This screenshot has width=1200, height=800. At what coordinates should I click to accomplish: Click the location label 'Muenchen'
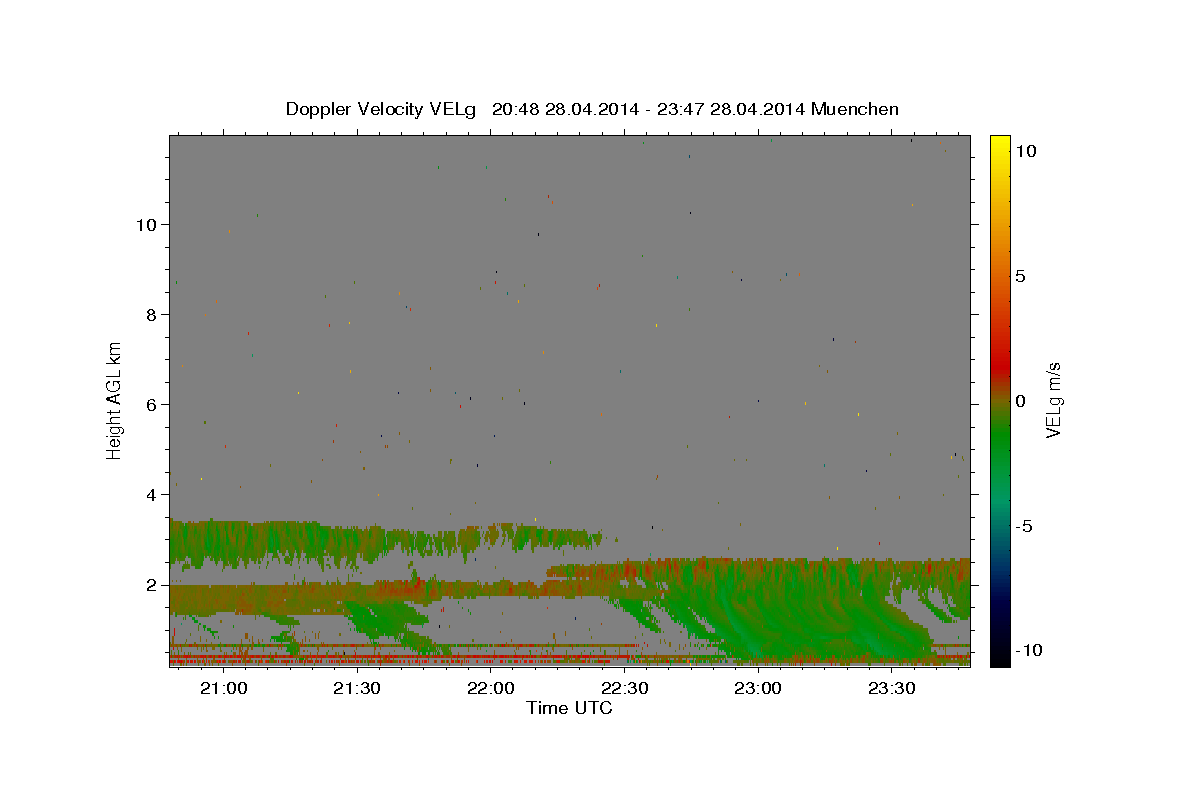click(x=855, y=109)
